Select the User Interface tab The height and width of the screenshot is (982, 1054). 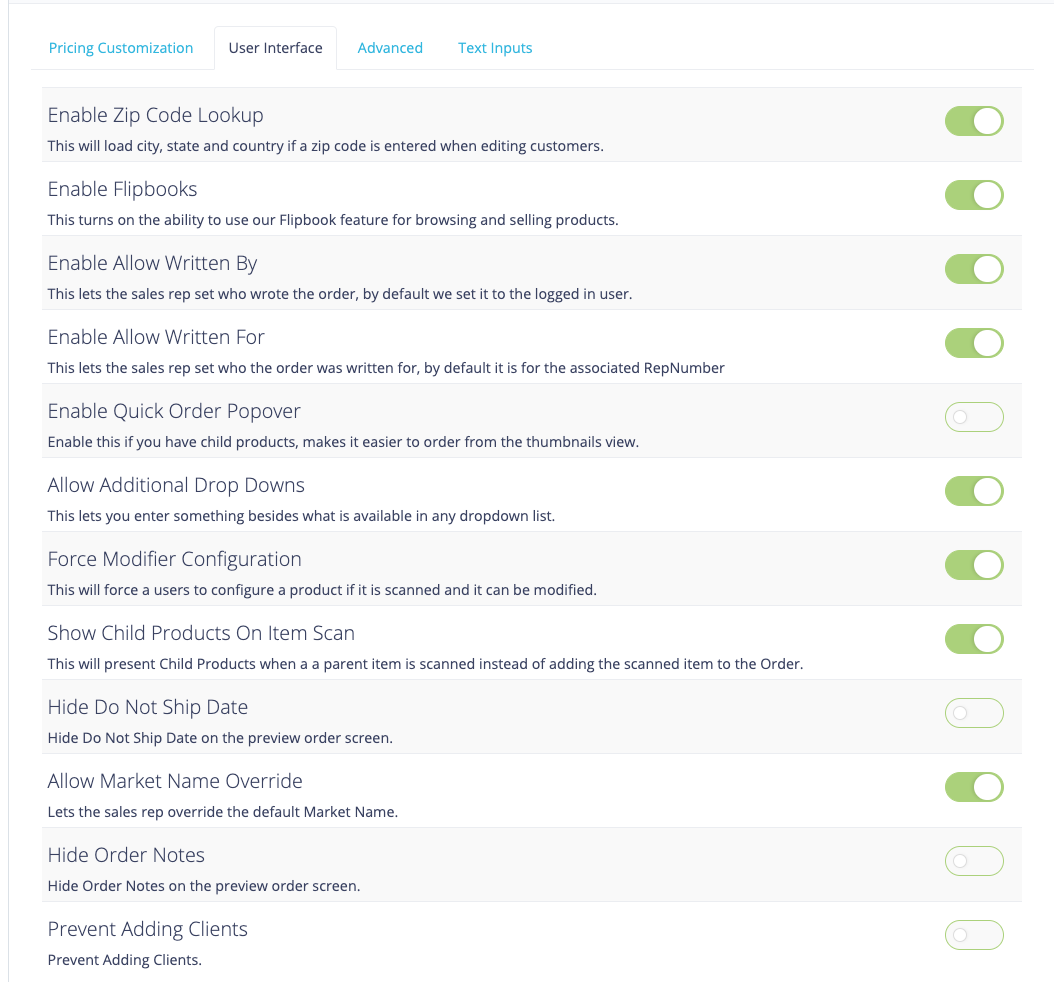tap(276, 48)
